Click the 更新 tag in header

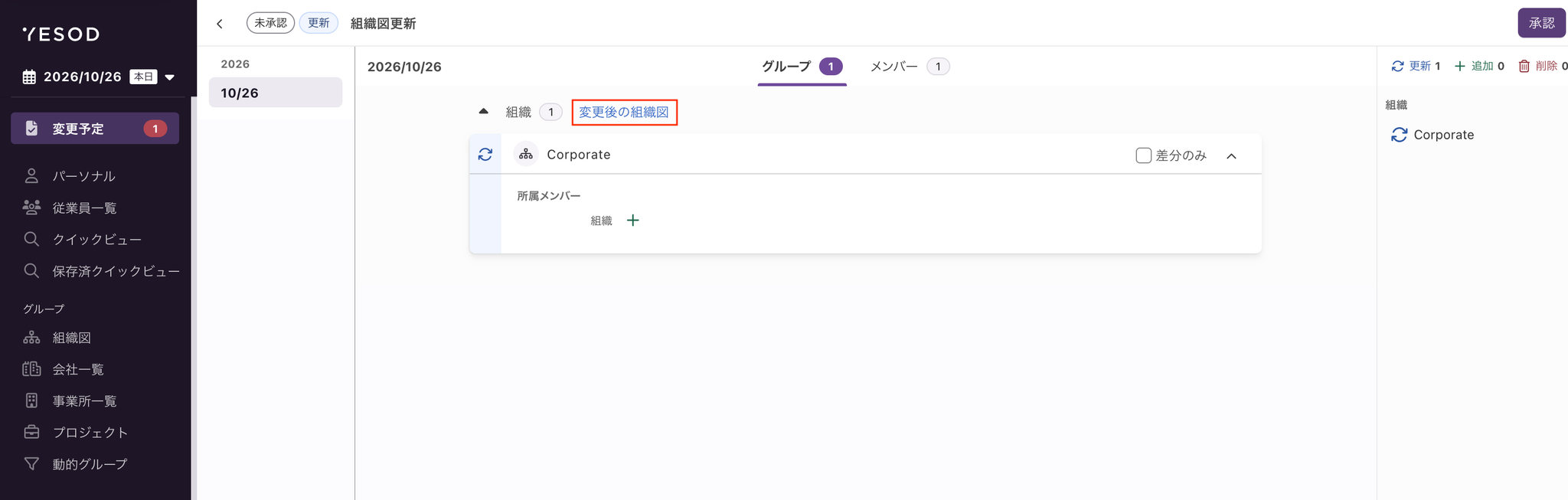pos(318,23)
